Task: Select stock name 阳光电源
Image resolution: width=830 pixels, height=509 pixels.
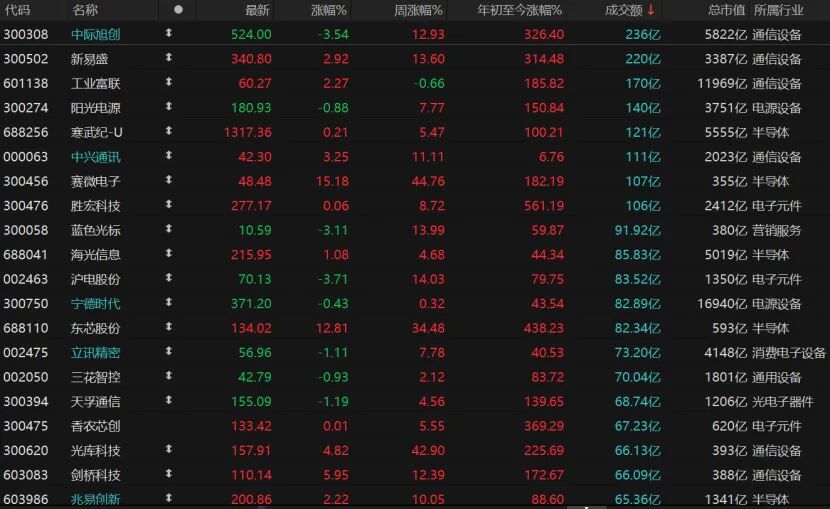Action: pos(96,108)
